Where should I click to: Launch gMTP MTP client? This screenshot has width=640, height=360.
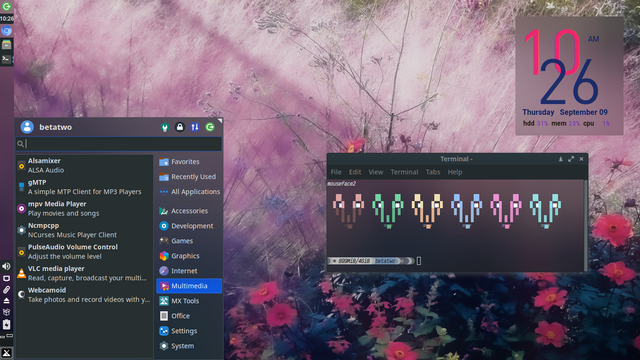point(84,187)
